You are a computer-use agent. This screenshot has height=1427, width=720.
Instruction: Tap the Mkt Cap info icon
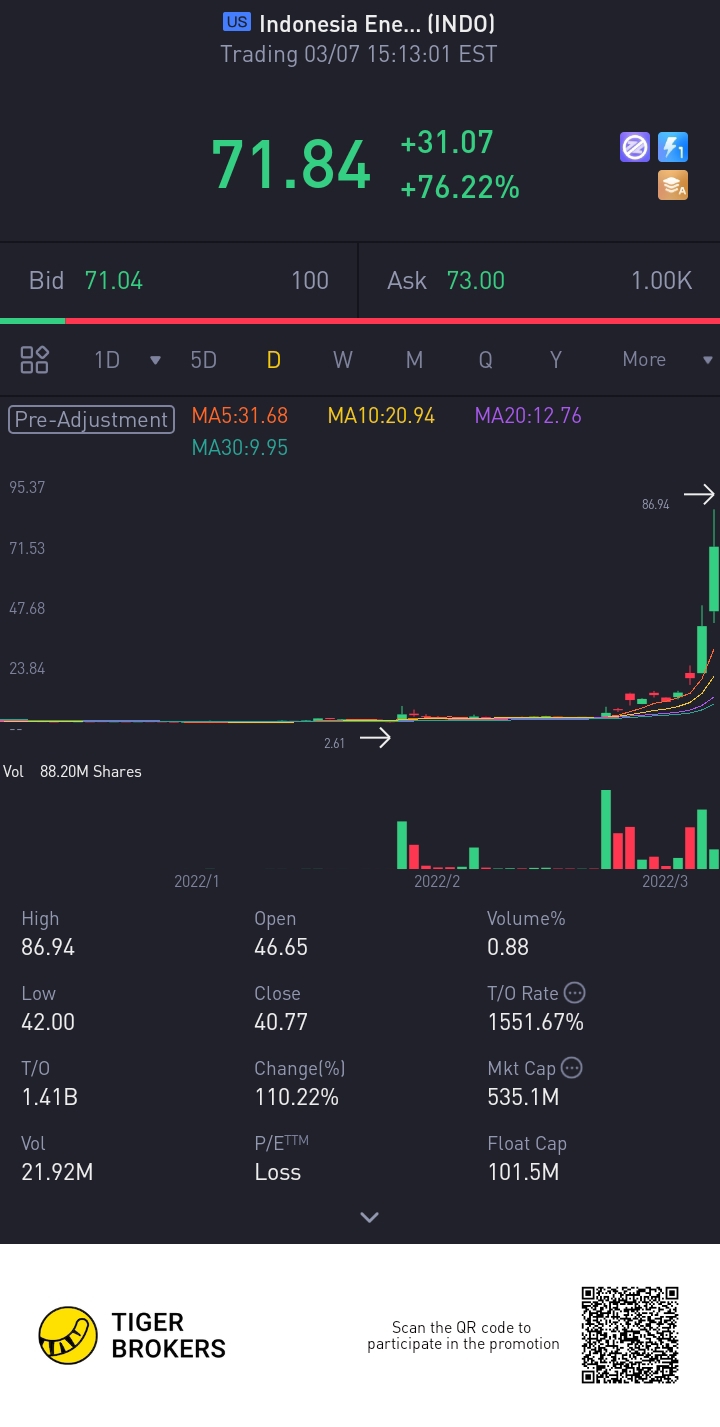(572, 1068)
